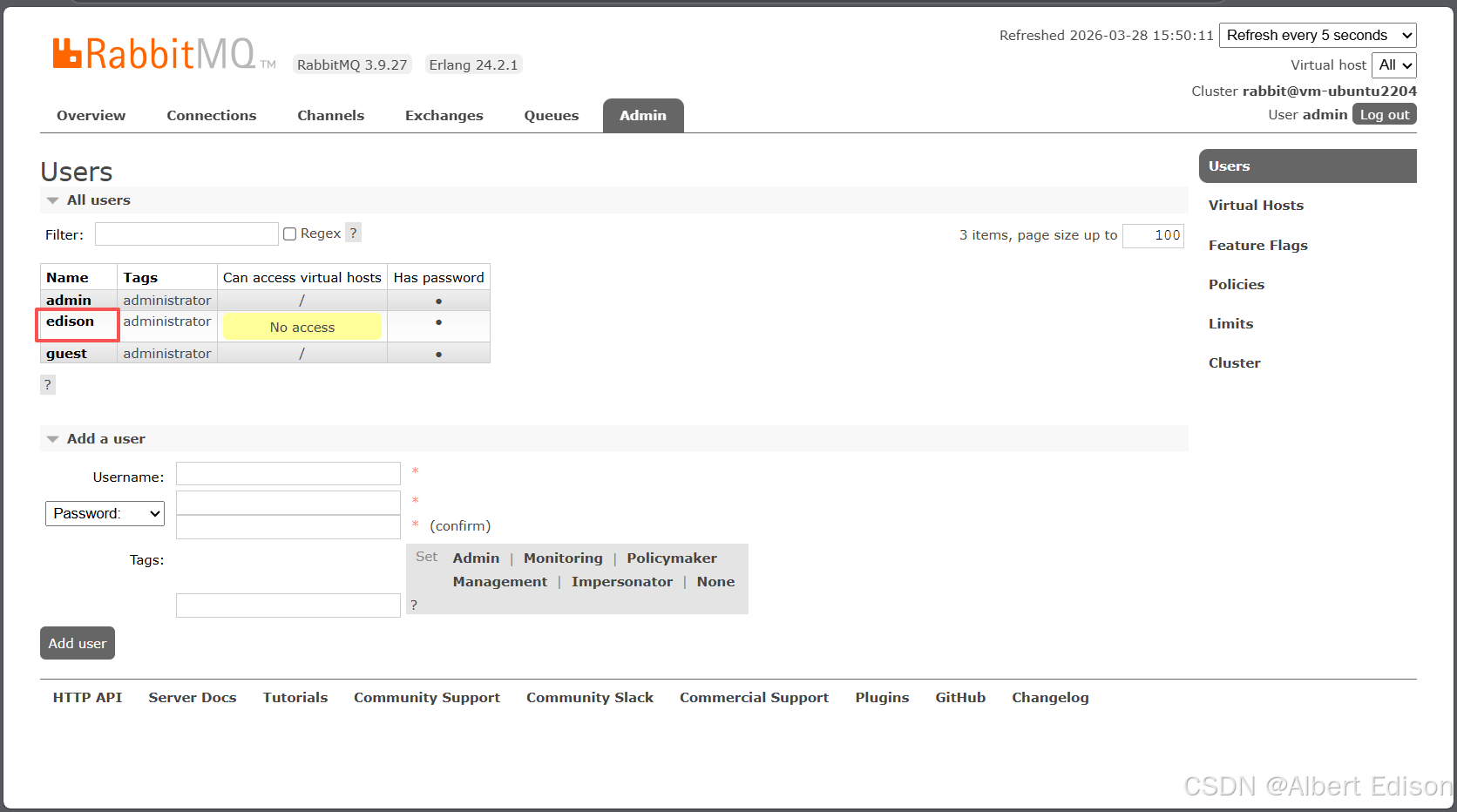Switch to the Queues tab
This screenshot has width=1457, height=812.
point(552,115)
